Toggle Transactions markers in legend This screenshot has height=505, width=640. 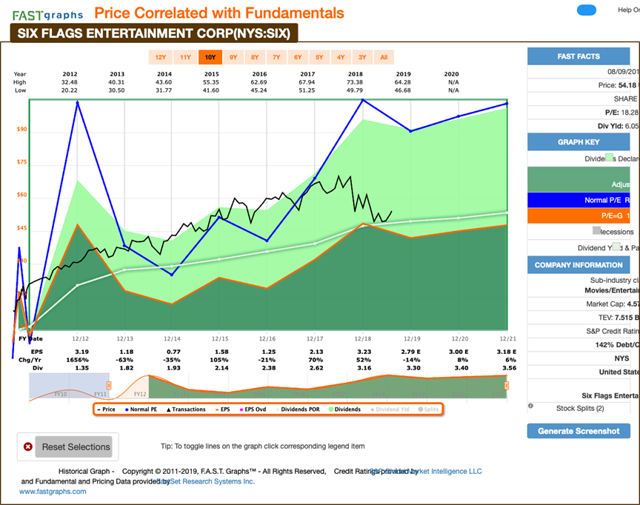tap(186, 409)
